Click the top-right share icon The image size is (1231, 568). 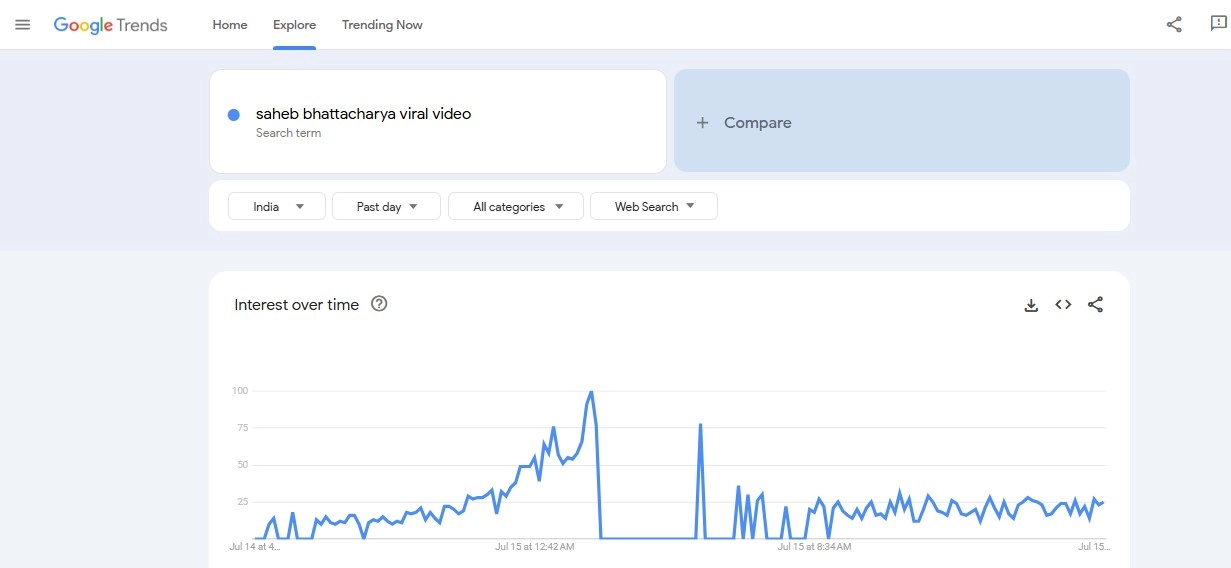pyautogui.click(x=1174, y=25)
